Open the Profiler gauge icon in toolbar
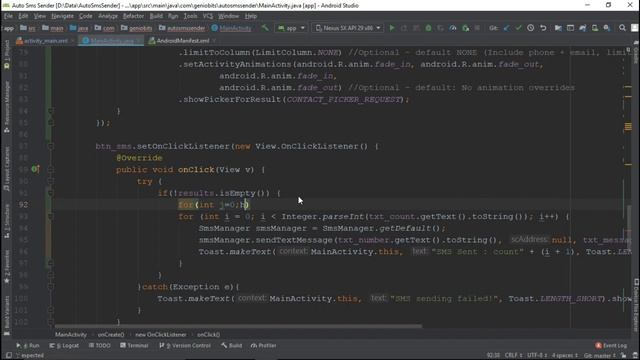This screenshot has height=360, width=640. pyautogui.click(x=453, y=28)
